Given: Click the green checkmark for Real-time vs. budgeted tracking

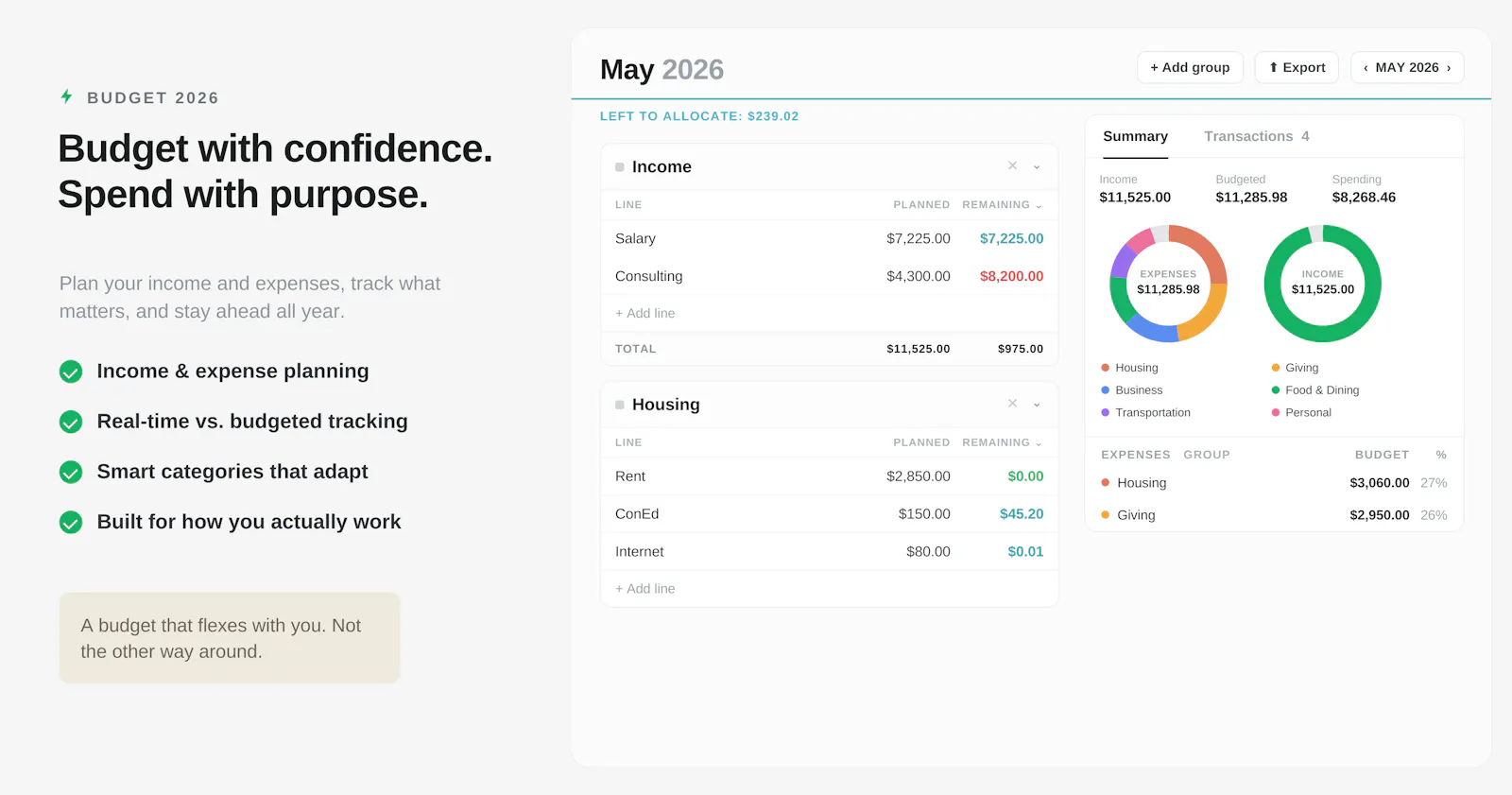Looking at the screenshot, I should coord(71,422).
